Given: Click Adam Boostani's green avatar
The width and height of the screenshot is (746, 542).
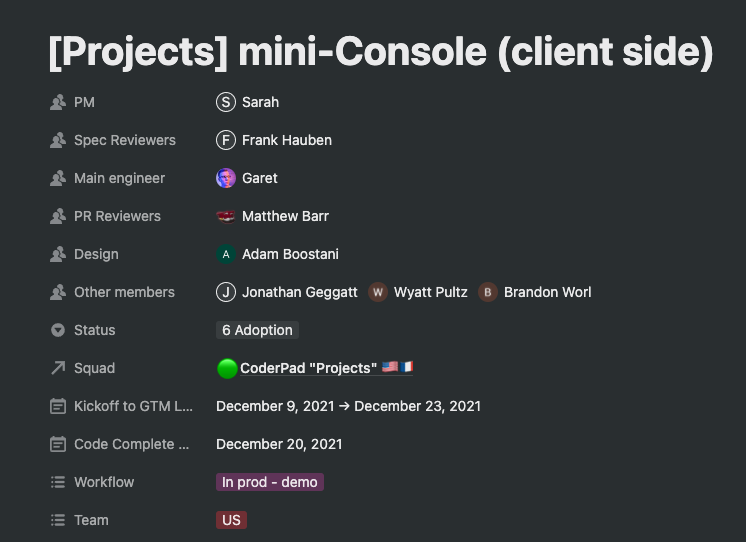Looking at the screenshot, I should point(226,254).
